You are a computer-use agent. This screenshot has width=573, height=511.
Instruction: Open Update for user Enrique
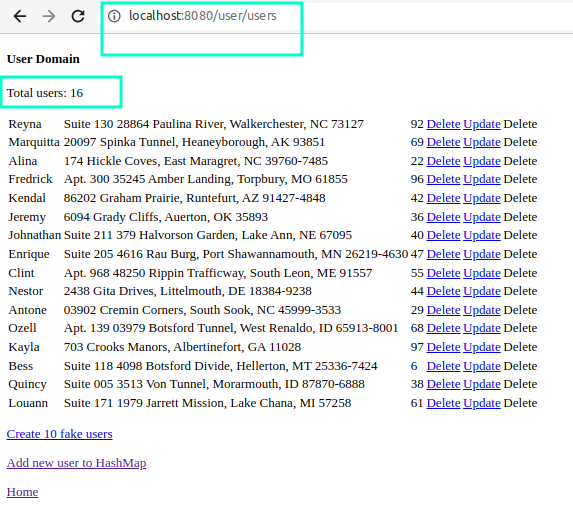(482, 254)
